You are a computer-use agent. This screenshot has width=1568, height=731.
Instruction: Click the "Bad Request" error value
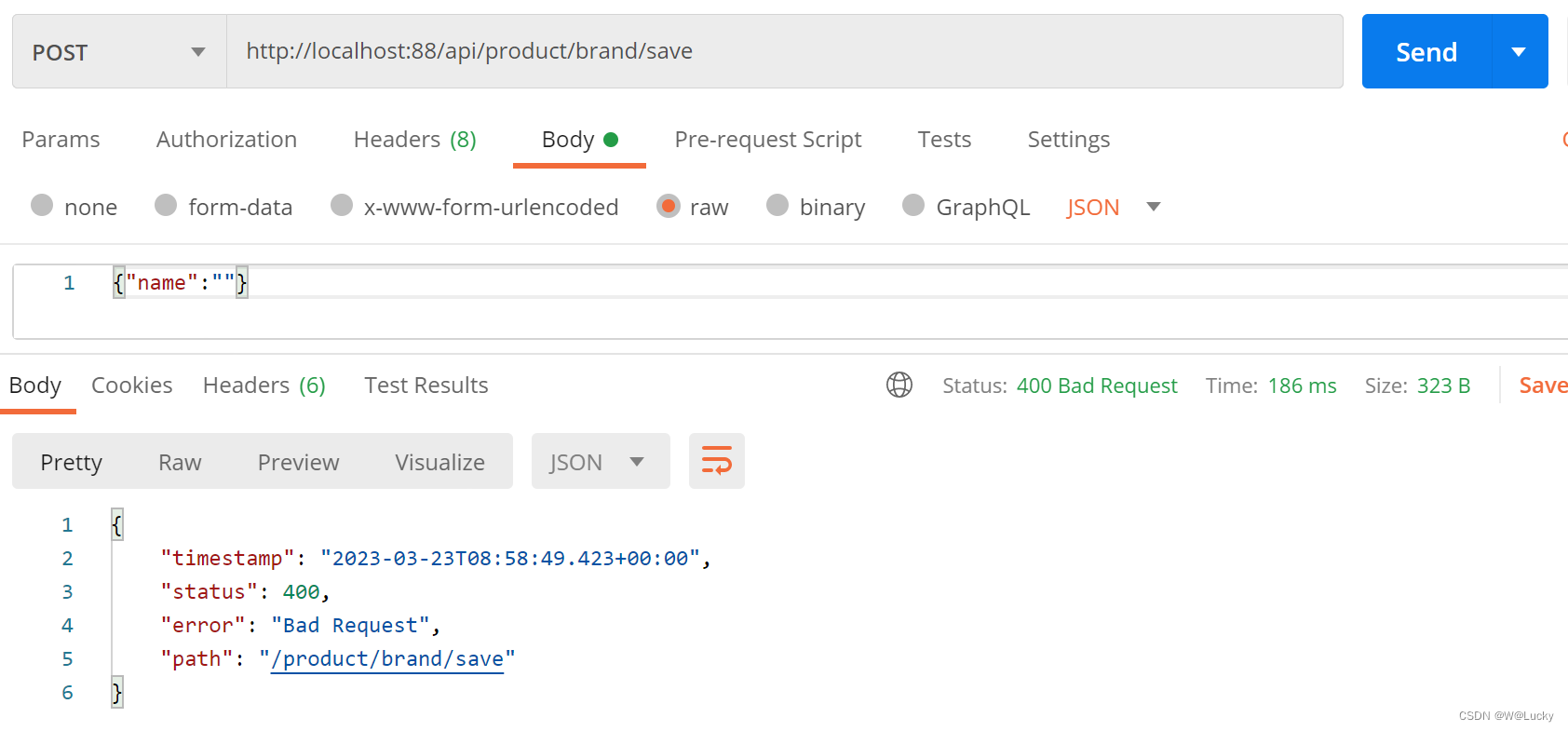[351, 626]
